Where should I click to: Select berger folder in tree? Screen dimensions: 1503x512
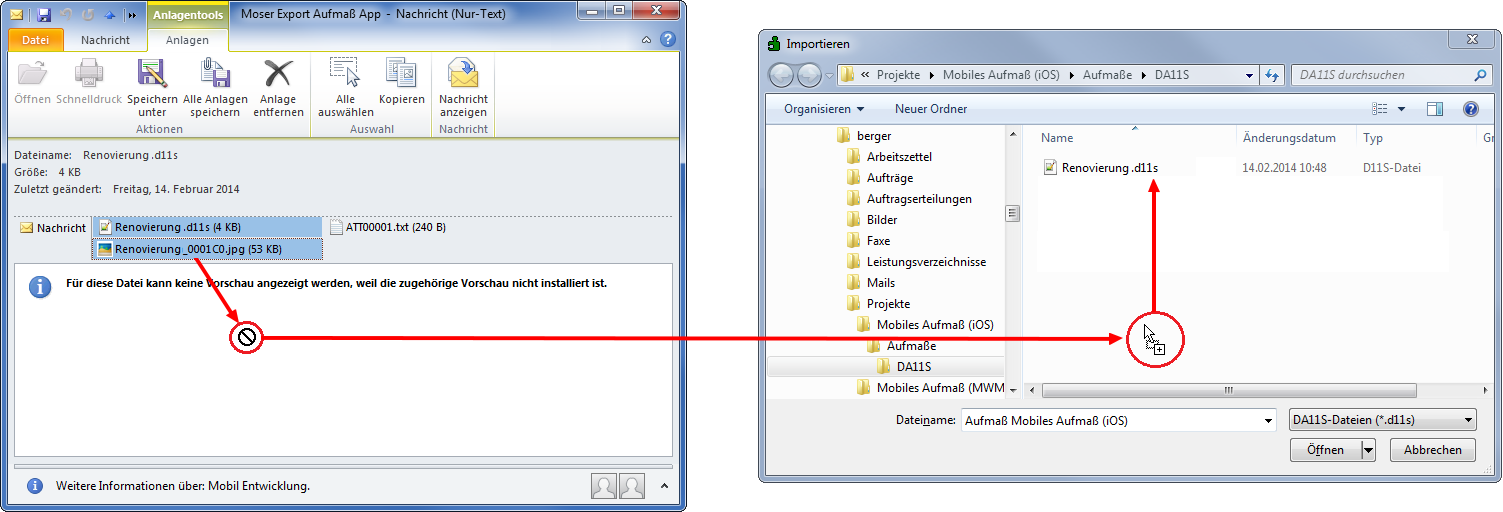(865, 136)
